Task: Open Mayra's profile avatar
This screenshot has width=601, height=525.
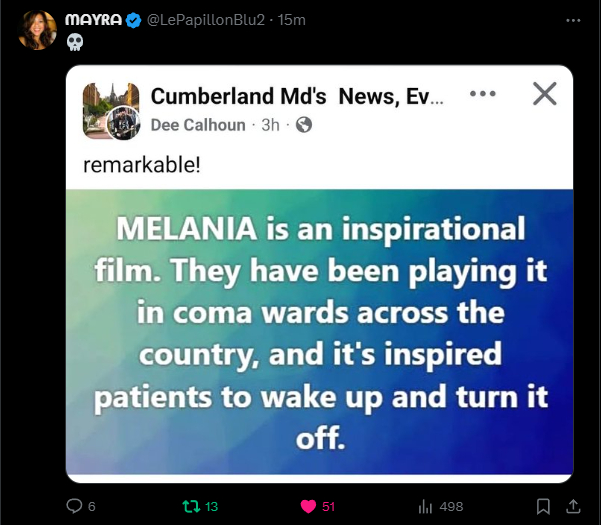Action: [x=38, y=30]
